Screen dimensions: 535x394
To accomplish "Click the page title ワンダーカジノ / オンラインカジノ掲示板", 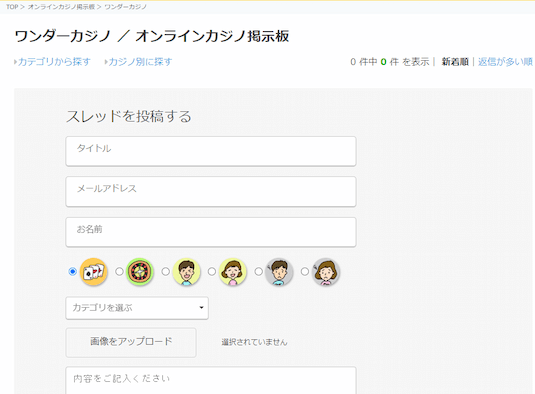I will pos(152,36).
